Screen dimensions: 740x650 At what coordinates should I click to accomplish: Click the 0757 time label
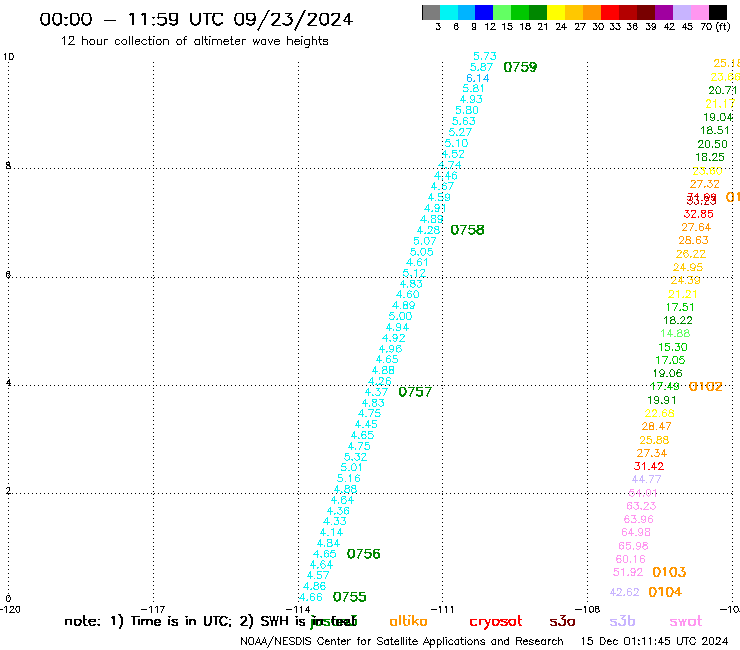coord(415,392)
